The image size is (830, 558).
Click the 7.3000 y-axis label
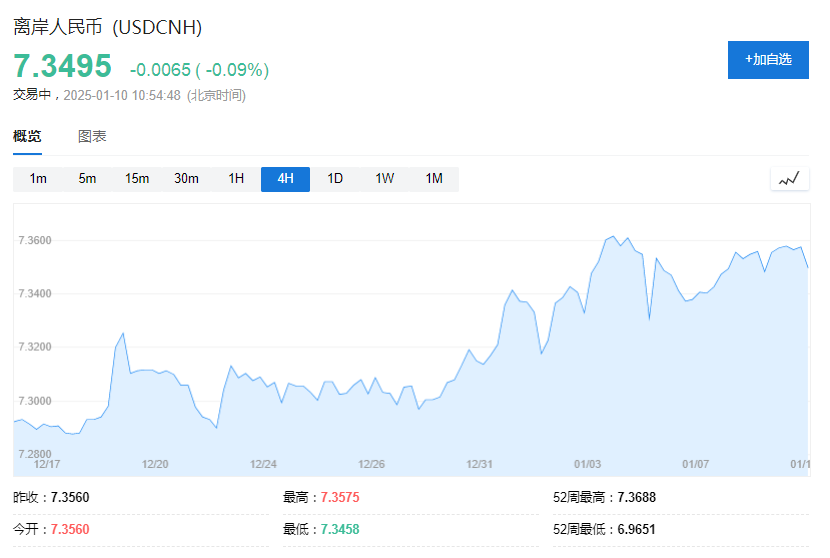point(35,401)
